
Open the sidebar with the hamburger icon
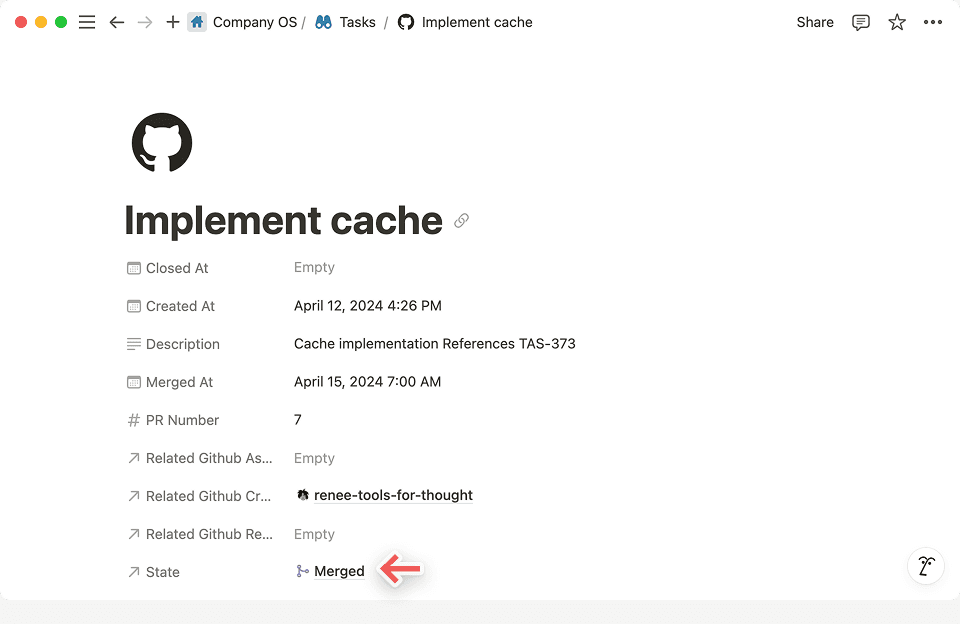87,22
